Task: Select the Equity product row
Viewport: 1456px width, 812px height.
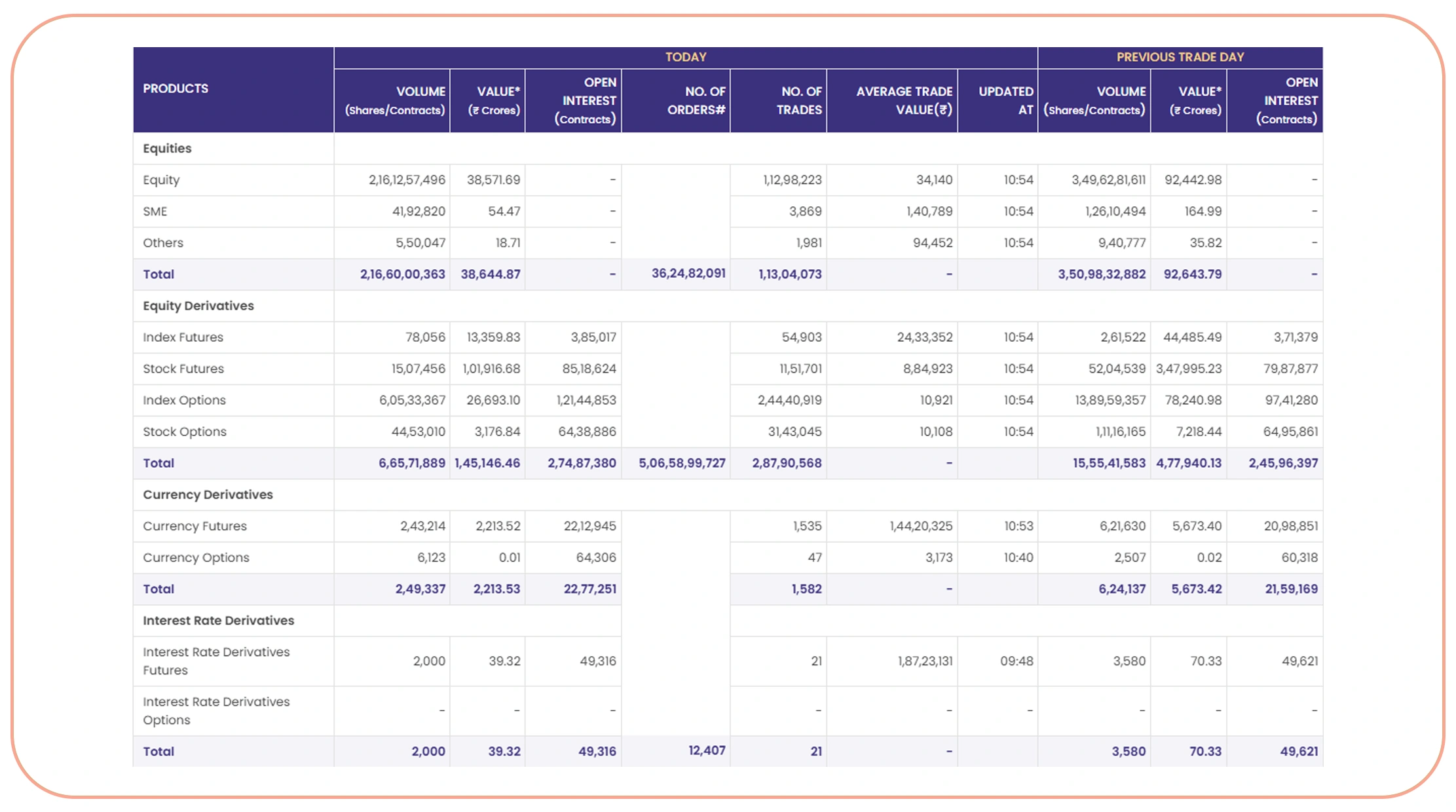Action: 161,179
